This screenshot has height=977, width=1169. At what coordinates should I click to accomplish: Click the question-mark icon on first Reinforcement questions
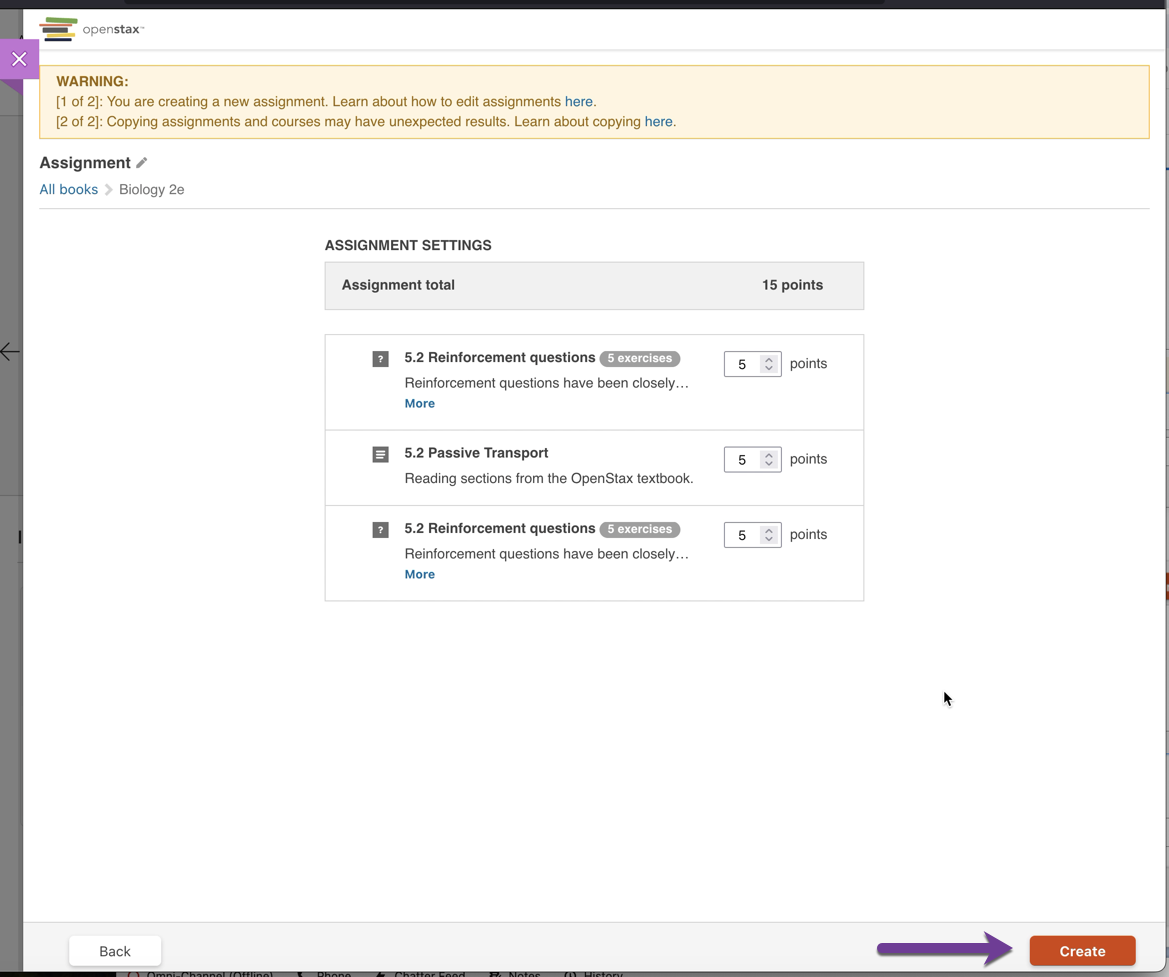pyautogui.click(x=380, y=358)
